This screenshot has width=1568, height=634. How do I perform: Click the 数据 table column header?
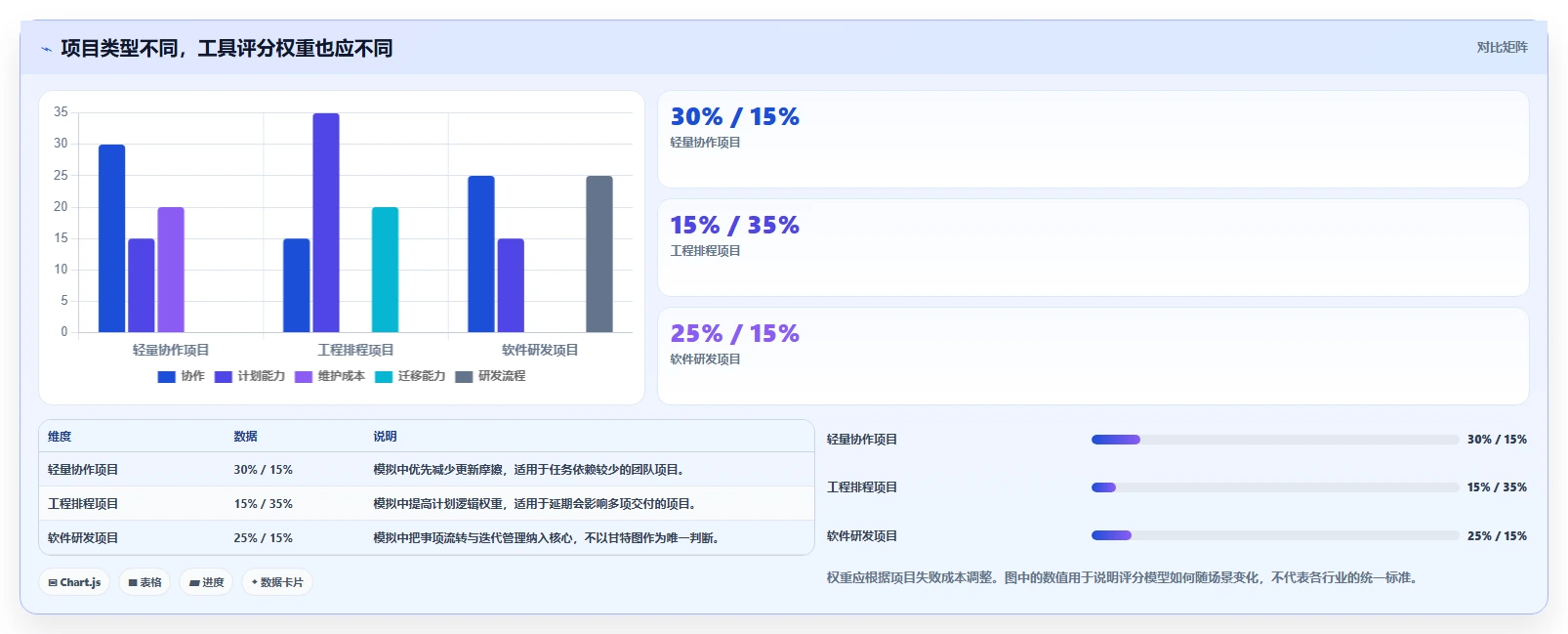[x=245, y=437]
